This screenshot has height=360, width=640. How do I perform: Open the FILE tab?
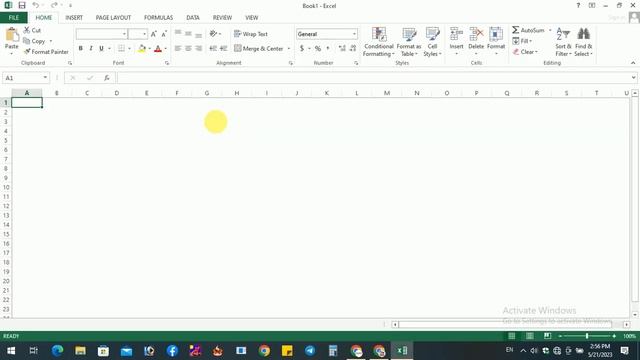(14, 18)
